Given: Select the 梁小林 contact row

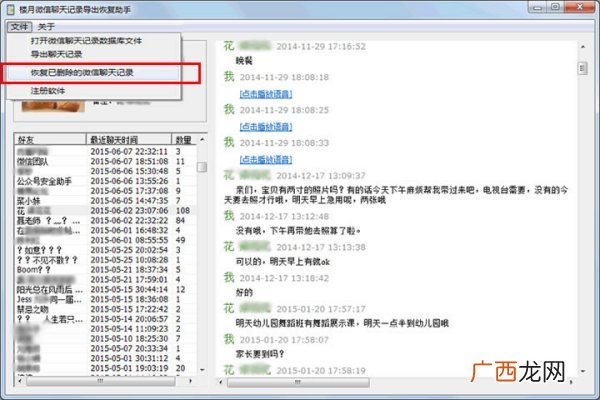Looking at the screenshot, I should [x=106, y=201].
